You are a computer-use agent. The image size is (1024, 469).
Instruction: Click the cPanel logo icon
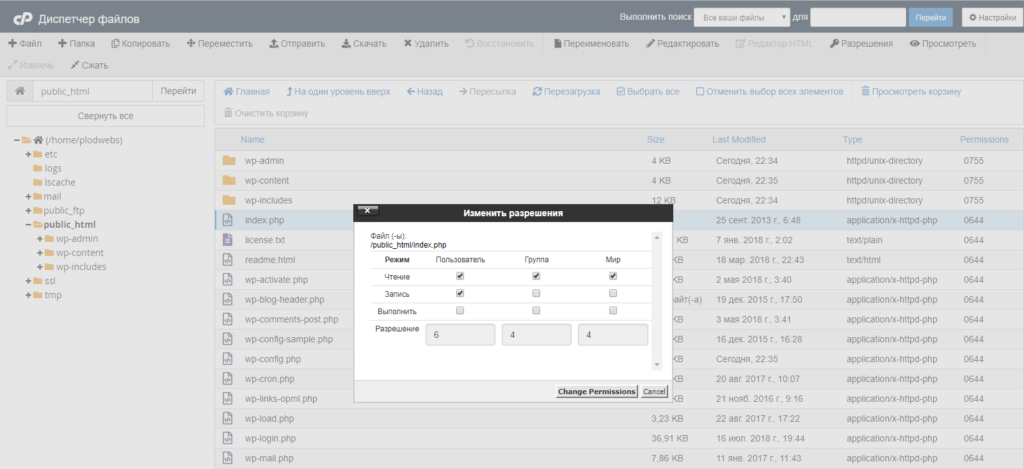[23, 19]
